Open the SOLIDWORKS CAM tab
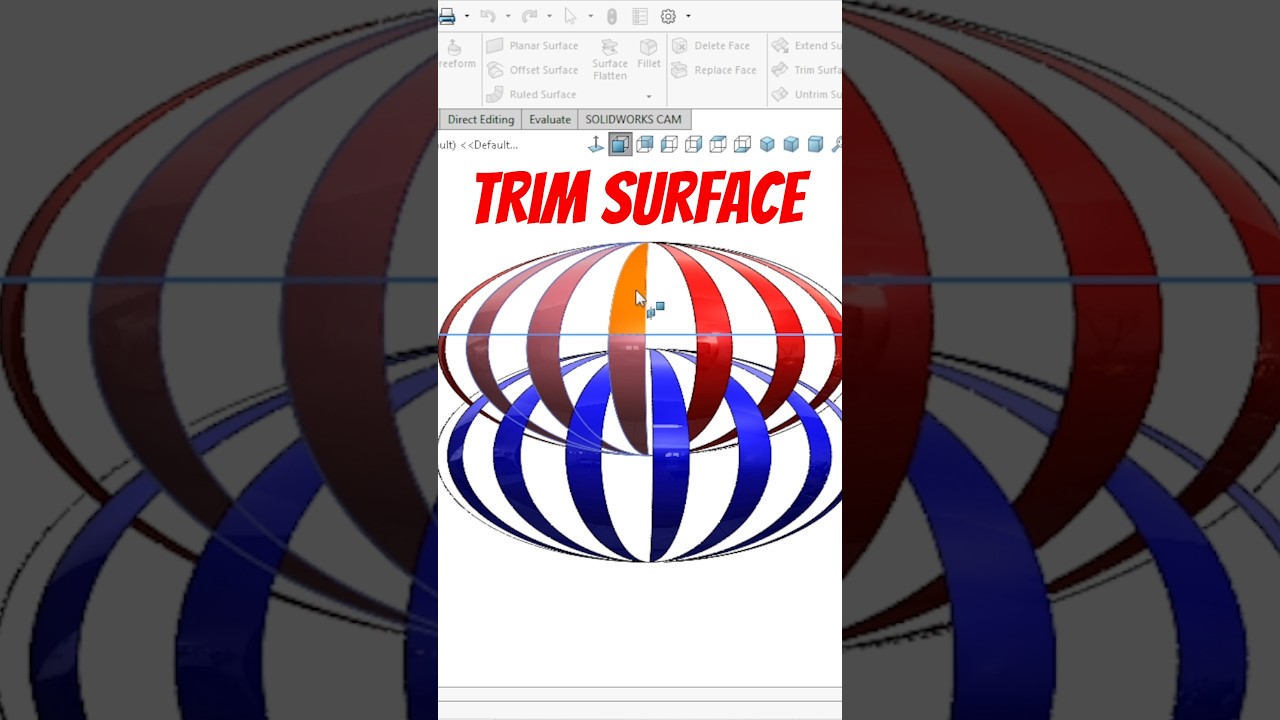 click(633, 119)
